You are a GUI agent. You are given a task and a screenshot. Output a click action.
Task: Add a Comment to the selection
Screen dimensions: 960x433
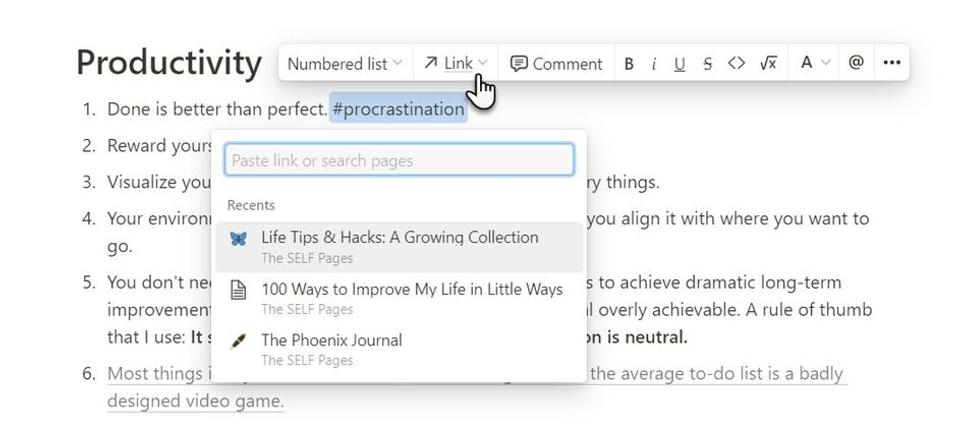556,64
